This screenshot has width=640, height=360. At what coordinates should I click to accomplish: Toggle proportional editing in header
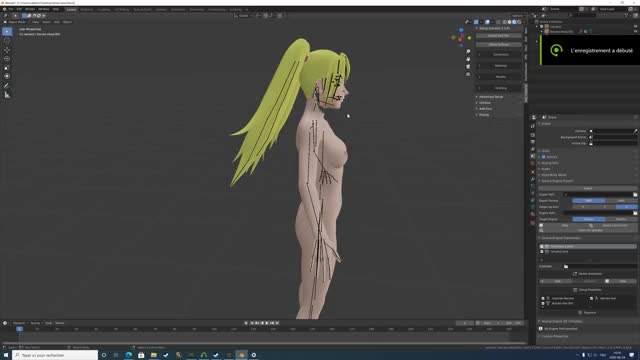click(x=280, y=16)
